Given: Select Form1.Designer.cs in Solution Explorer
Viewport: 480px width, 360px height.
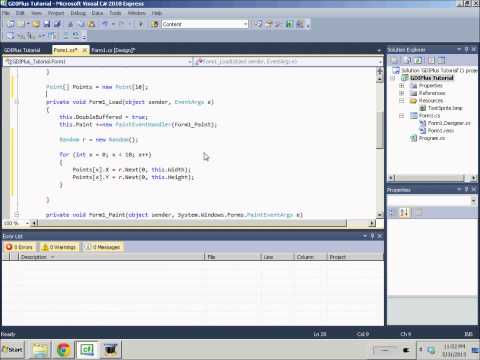Looking at the screenshot, I should pyautogui.click(x=449, y=123).
